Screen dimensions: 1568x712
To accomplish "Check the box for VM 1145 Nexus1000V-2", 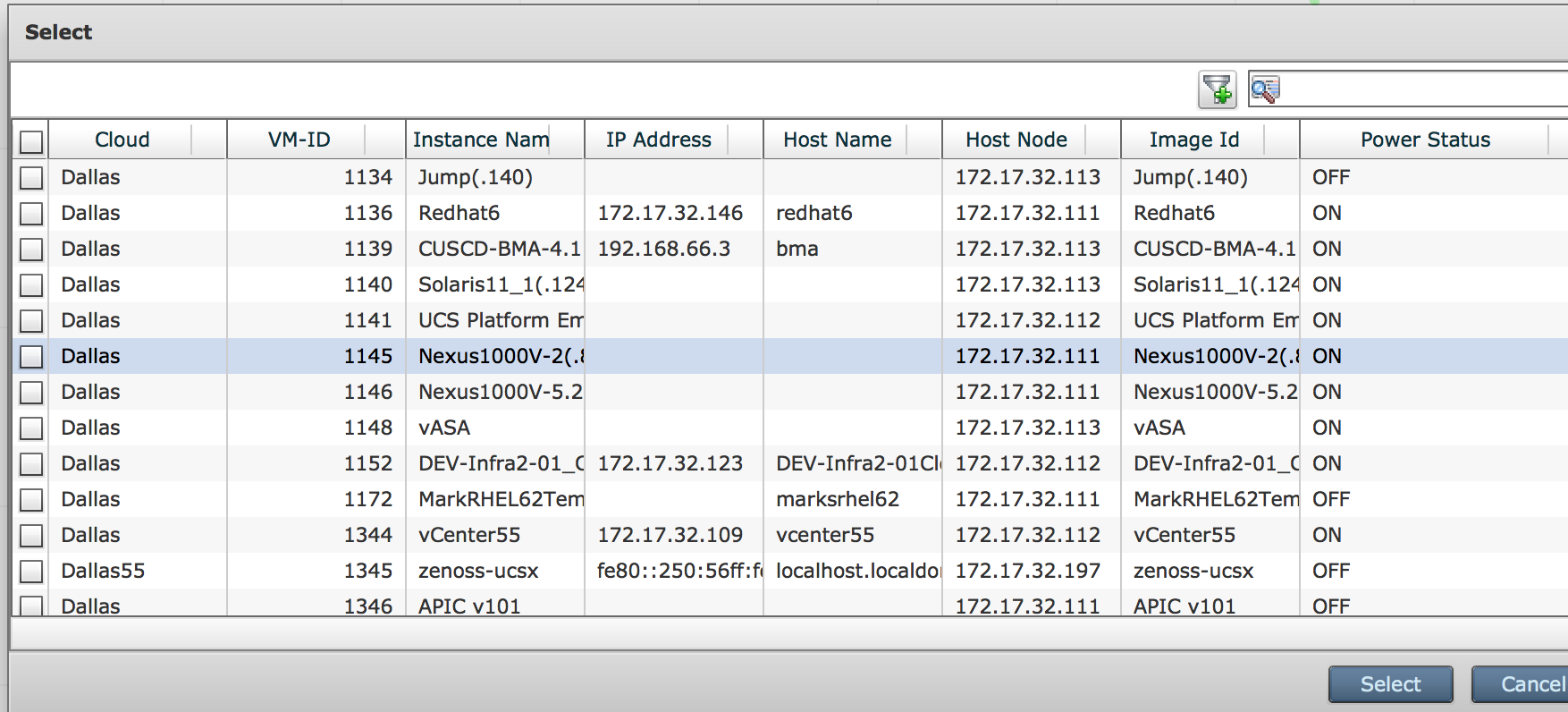I will click(31, 357).
